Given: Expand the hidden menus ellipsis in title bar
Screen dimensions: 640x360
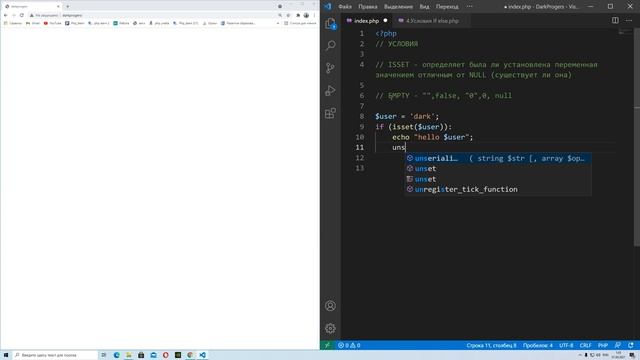Looking at the screenshot, I should point(469,7).
